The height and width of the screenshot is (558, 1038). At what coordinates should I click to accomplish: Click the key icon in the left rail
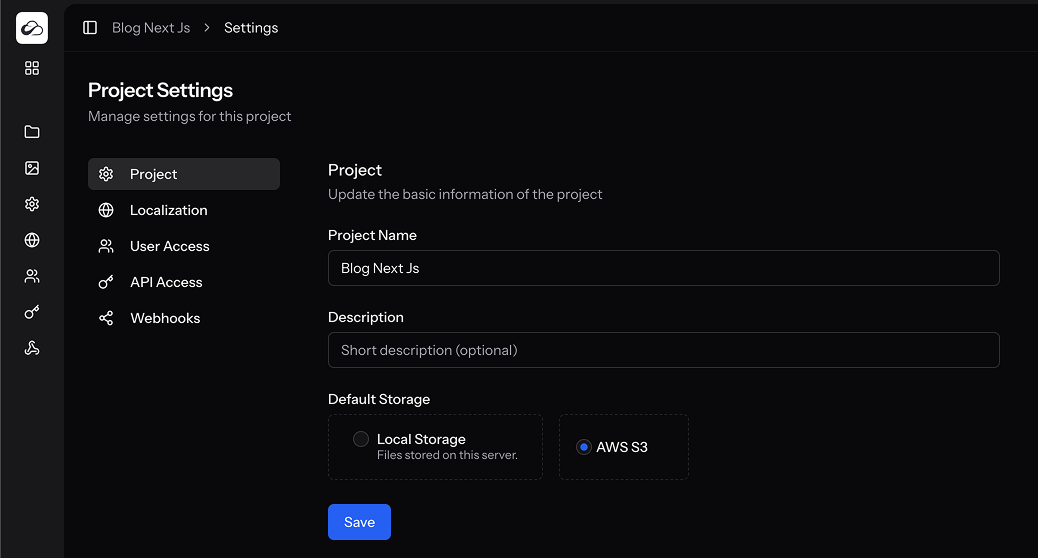click(32, 312)
